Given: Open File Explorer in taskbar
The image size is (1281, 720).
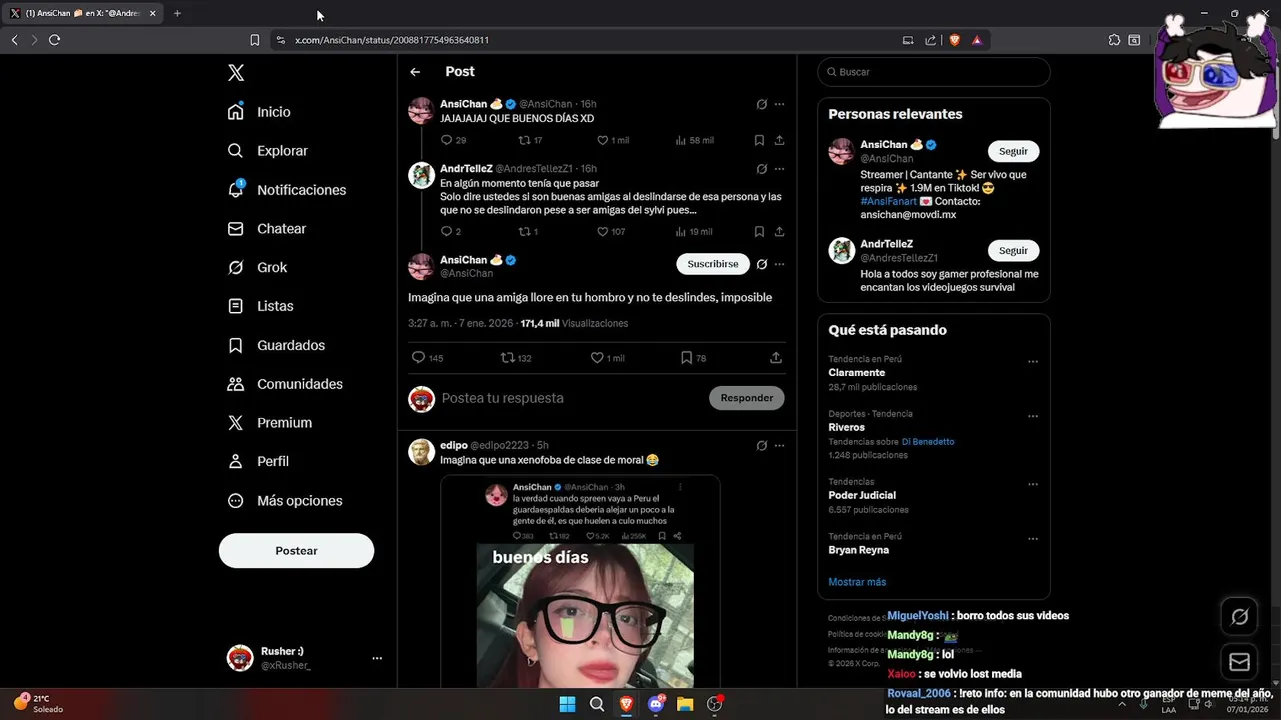Looking at the screenshot, I should (x=685, y=704).
